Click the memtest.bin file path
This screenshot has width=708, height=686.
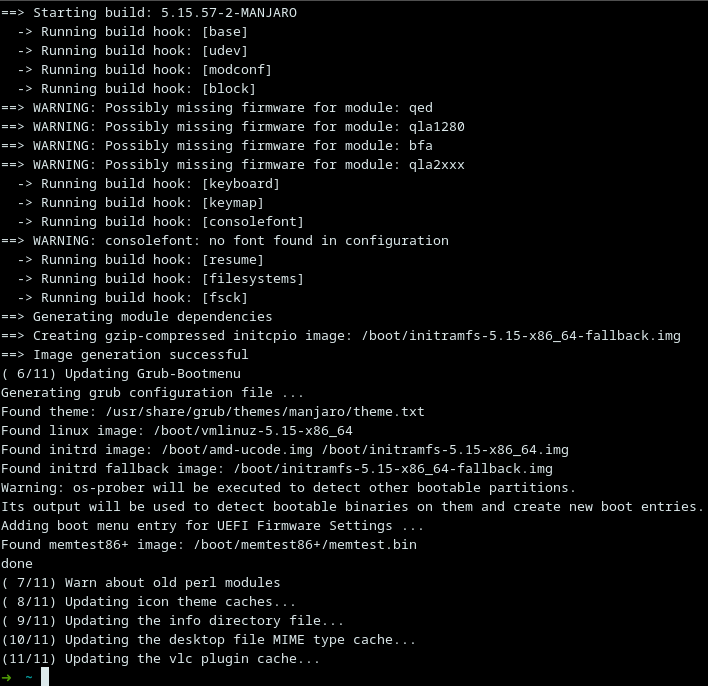305,545
